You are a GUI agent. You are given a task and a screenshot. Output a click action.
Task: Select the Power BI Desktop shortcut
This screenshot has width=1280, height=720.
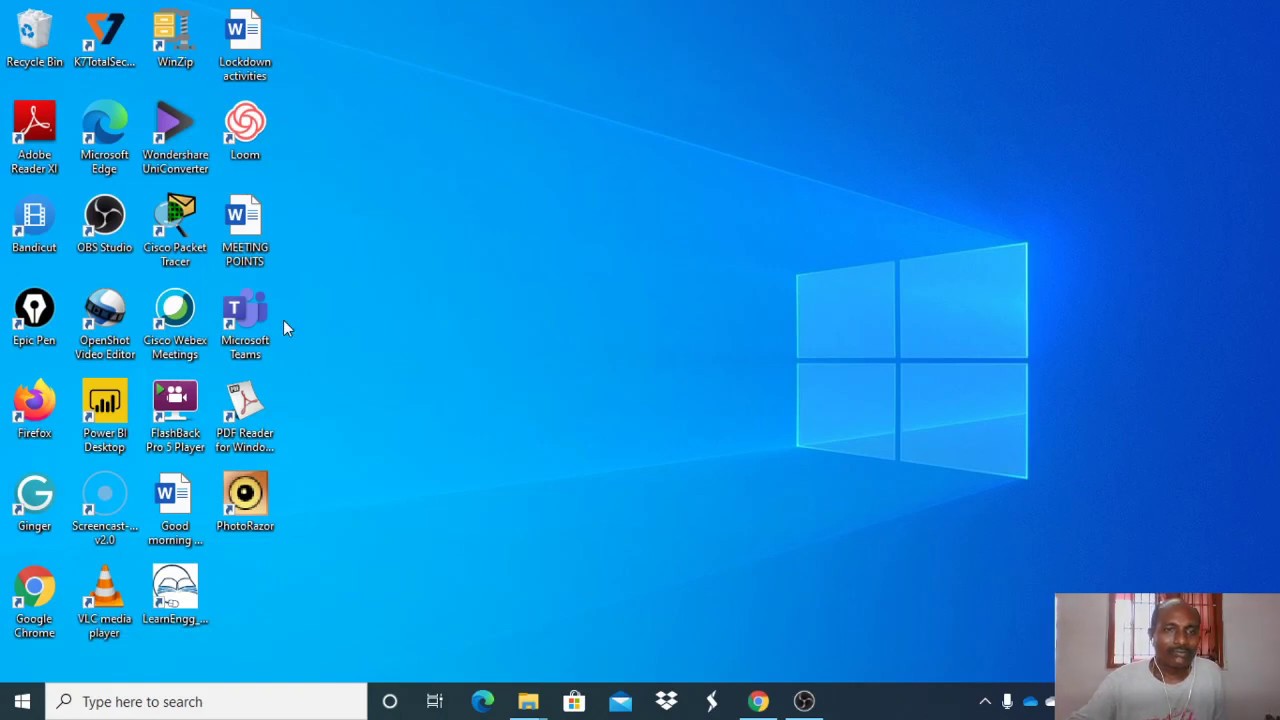point(104,418)
